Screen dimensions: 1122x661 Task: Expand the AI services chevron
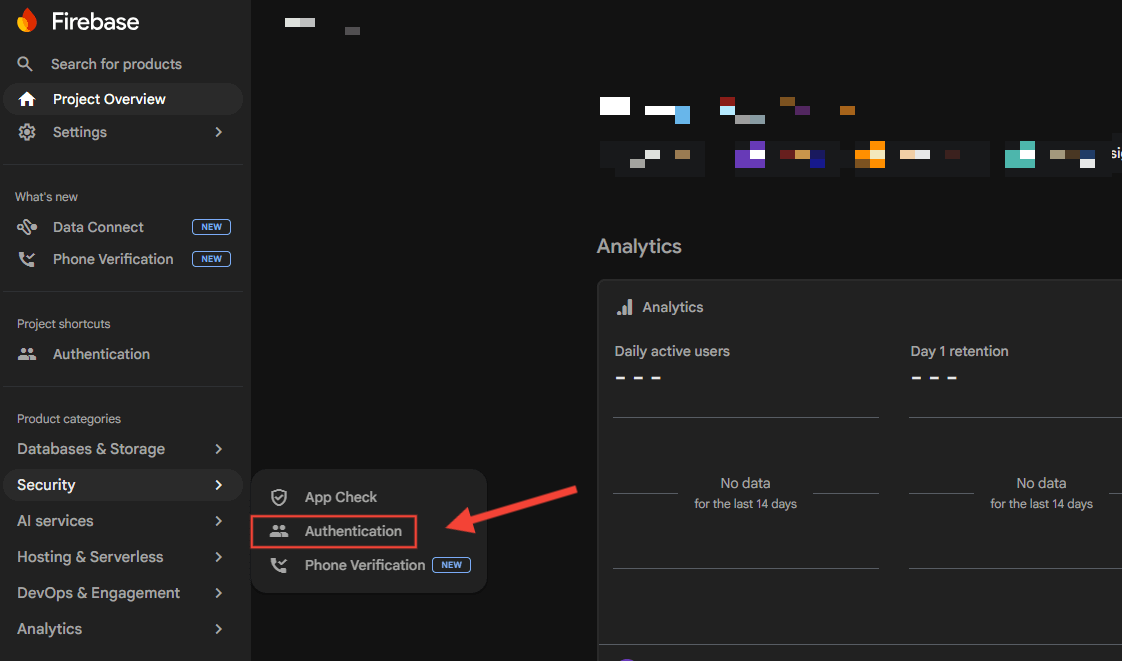[219, 521]
